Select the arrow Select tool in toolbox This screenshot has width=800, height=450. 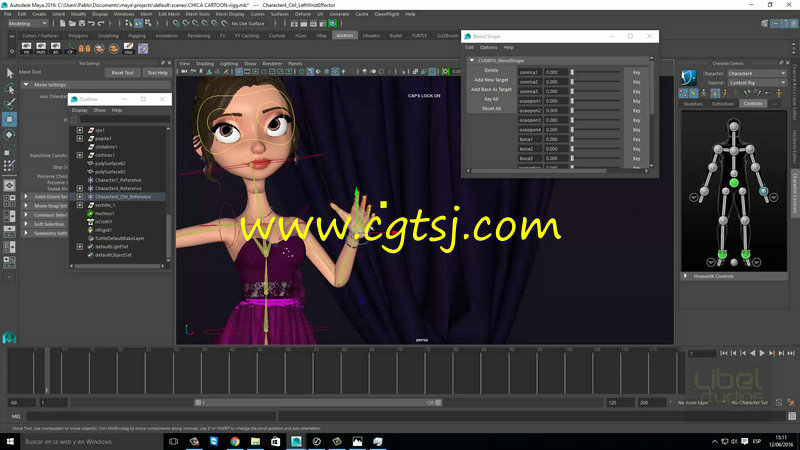coord(10,73)
